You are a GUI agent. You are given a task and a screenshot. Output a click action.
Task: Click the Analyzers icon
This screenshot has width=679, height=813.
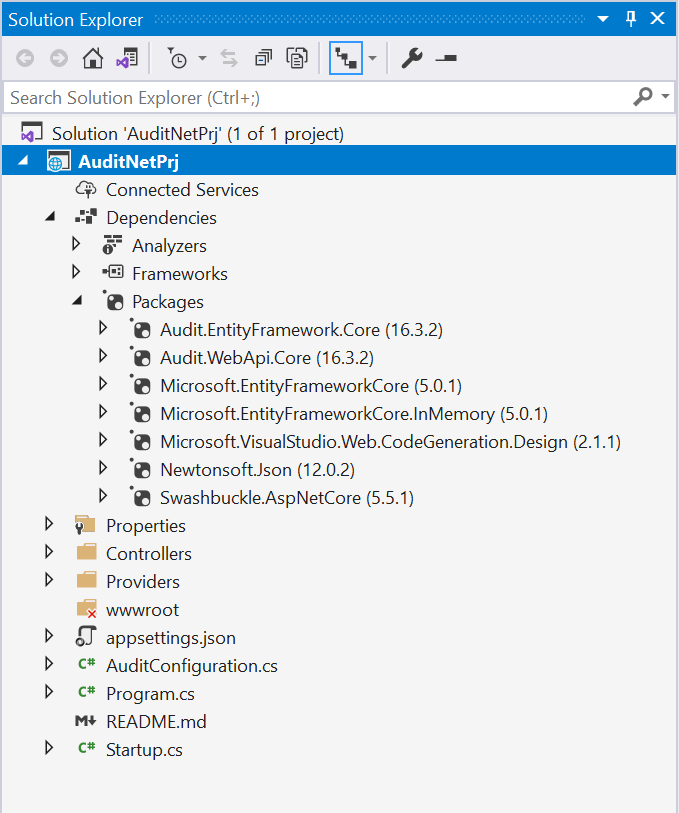coord(112,245)
